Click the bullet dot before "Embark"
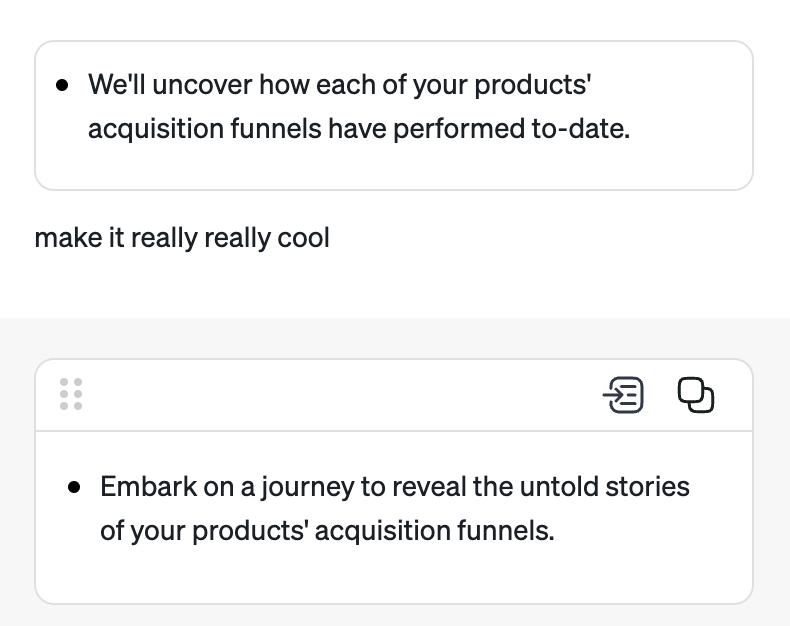The width and height of the screenshot is (790, 626). [74, 487]
